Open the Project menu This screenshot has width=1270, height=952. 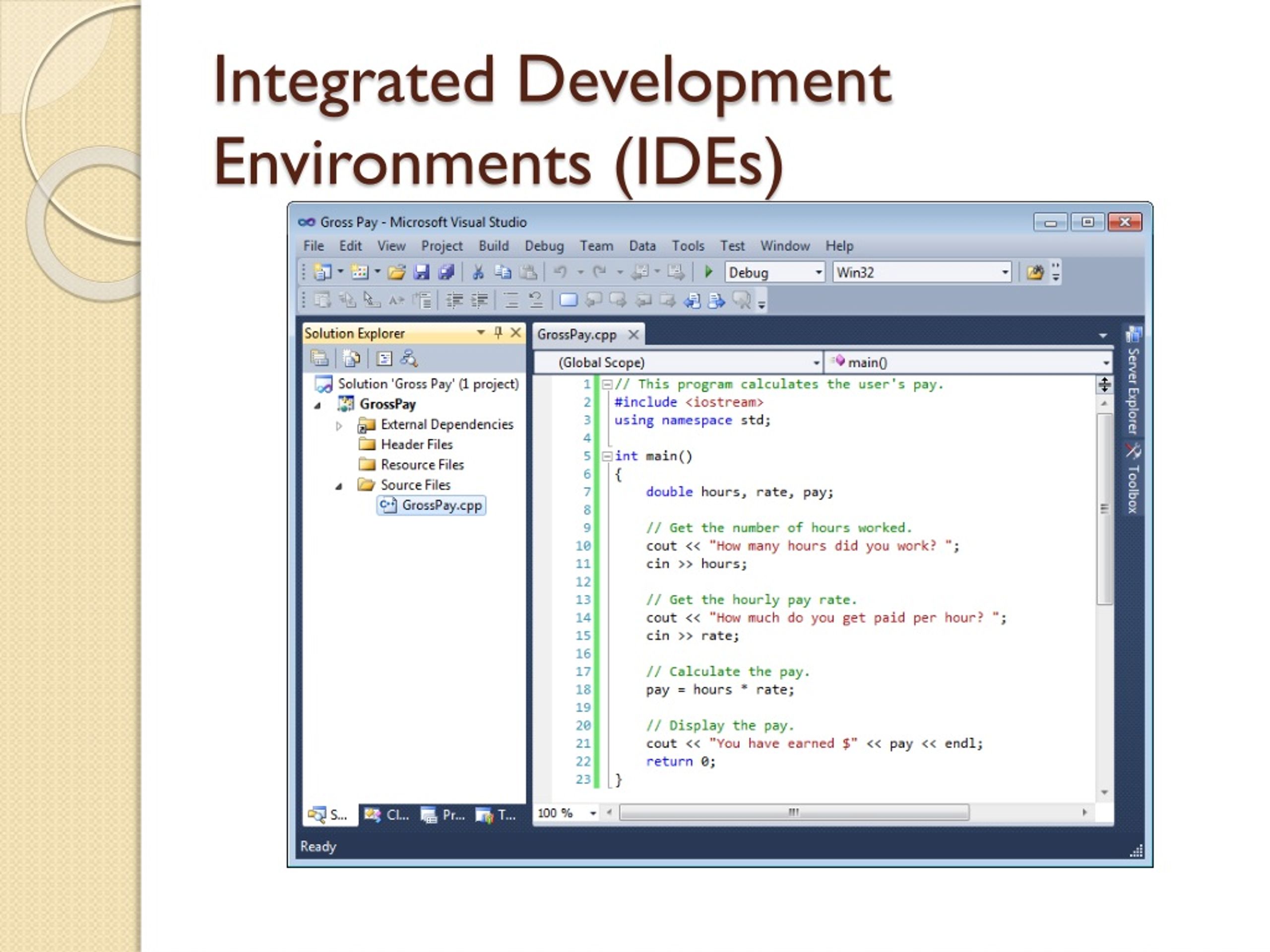point(442,246)
